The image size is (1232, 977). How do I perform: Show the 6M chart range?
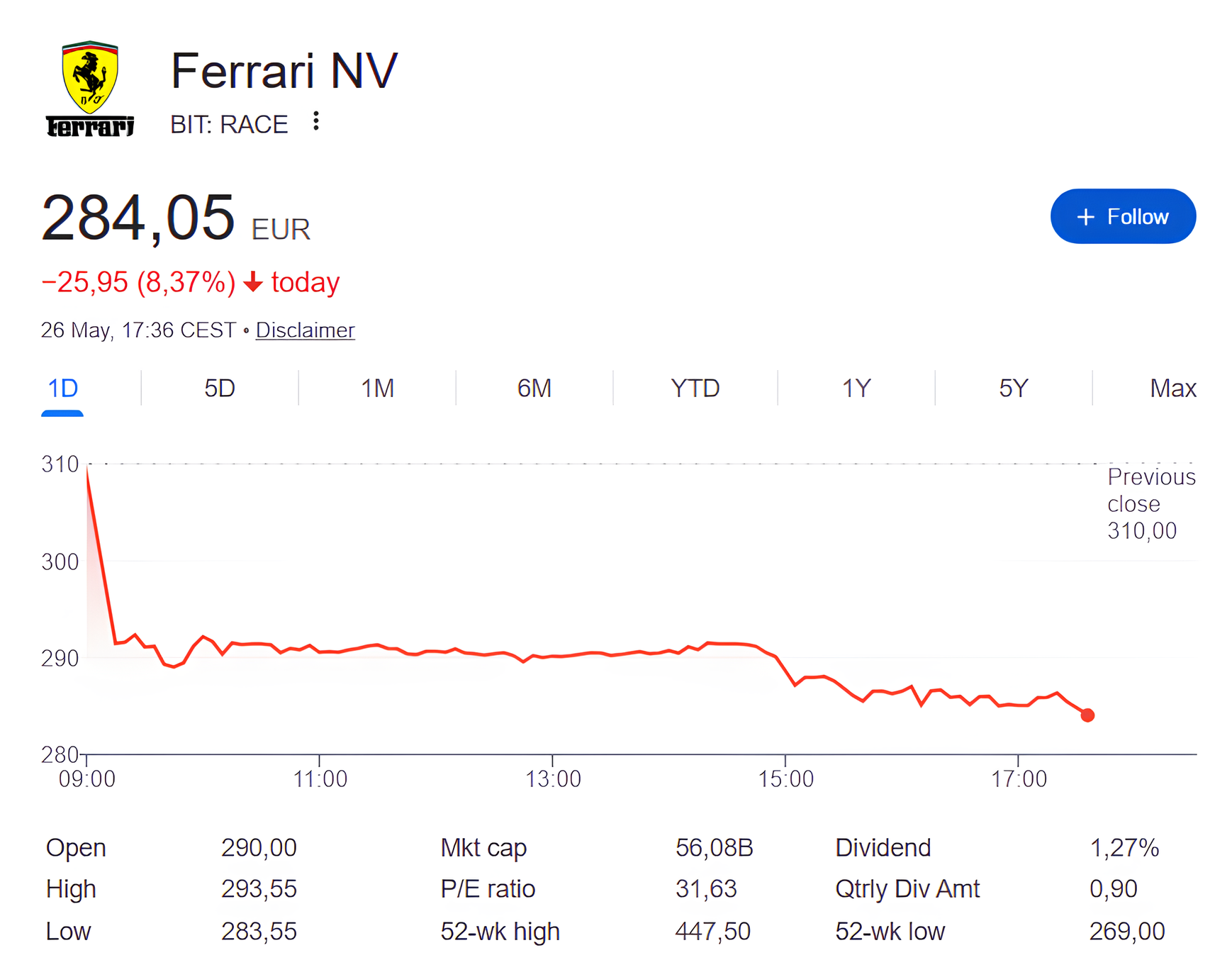pyautogui.click(x=534, y=389)
